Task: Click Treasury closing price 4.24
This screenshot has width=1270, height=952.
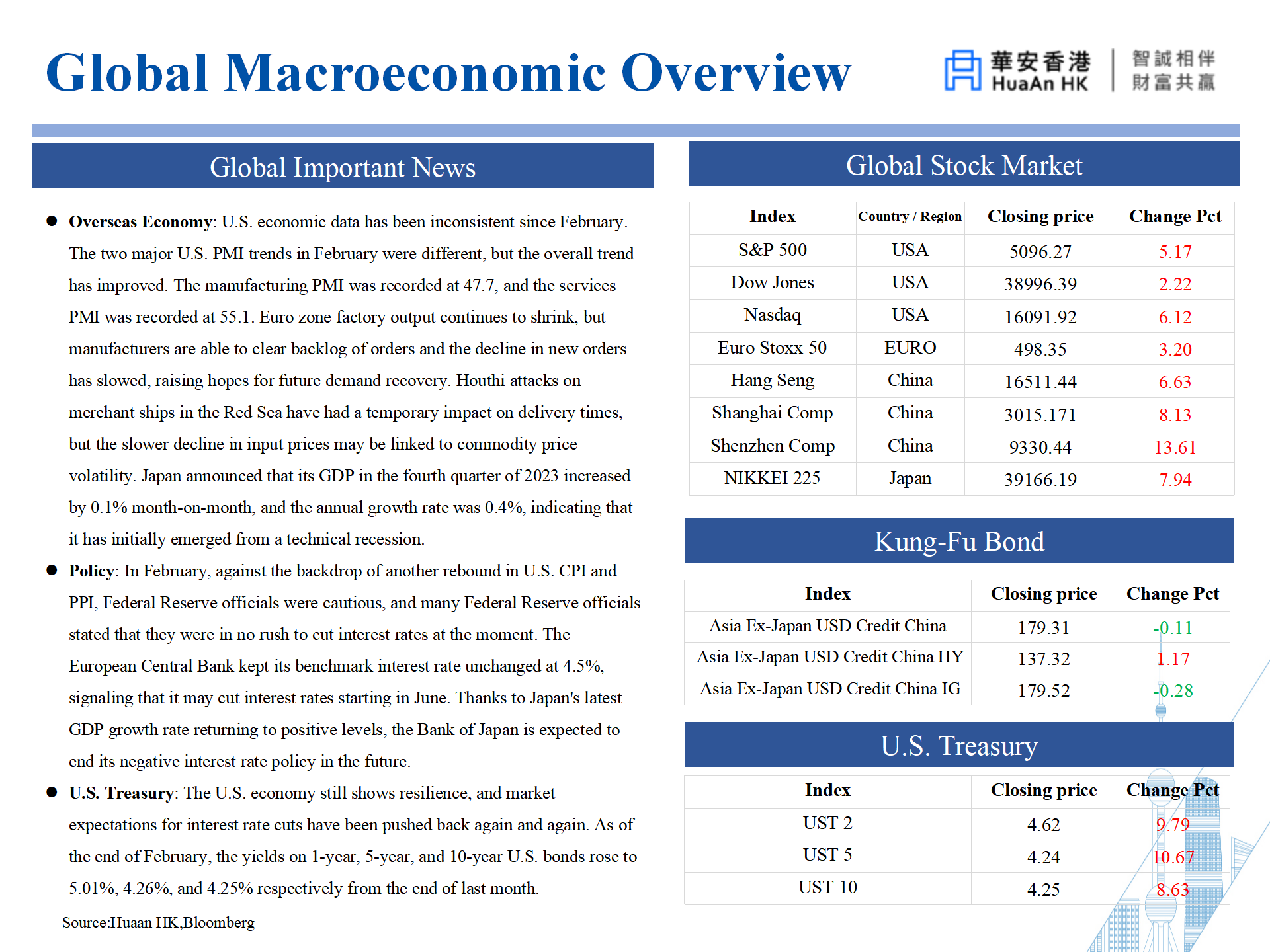Action: point(1044,857)
